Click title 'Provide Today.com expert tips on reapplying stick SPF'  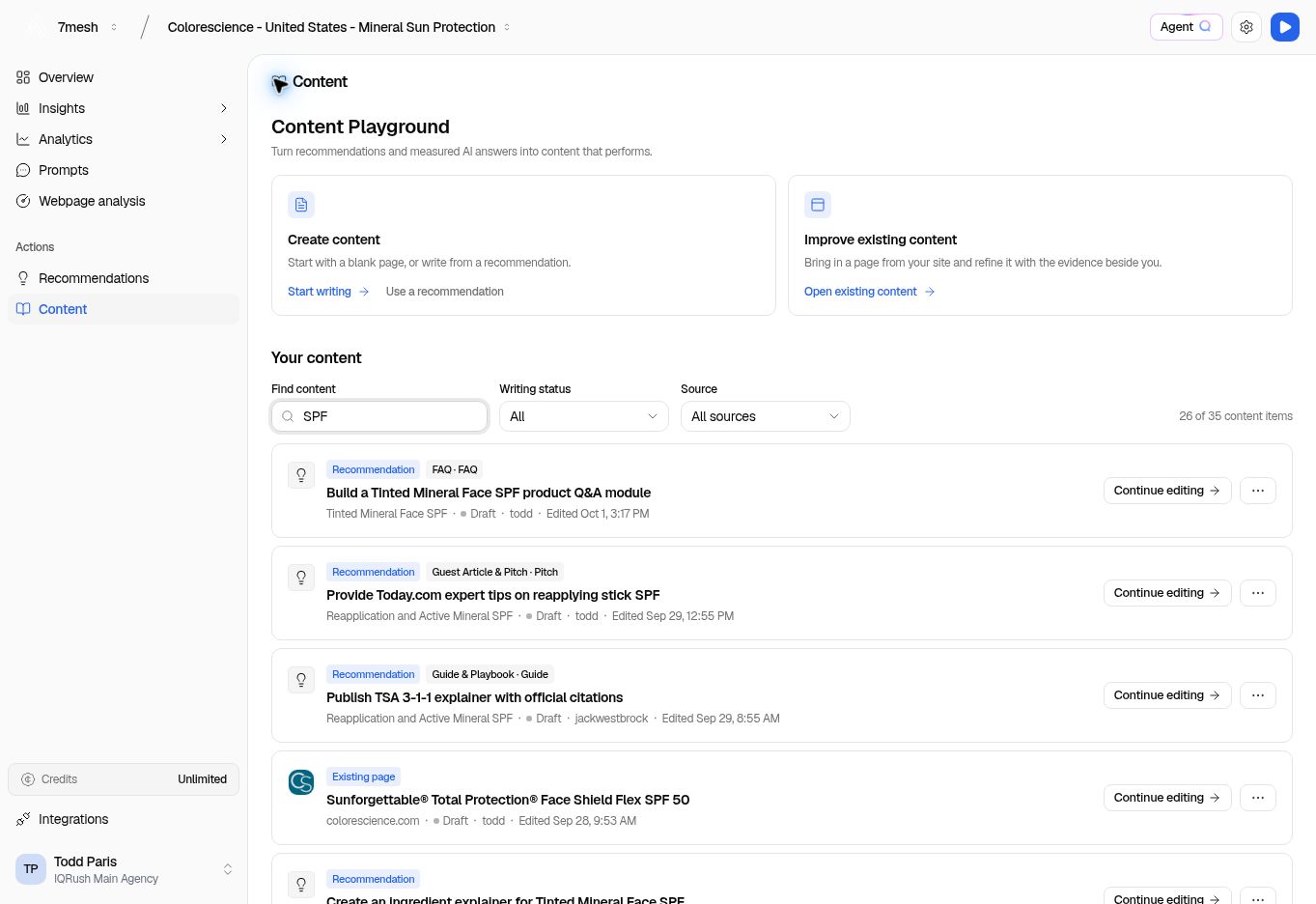493,595
